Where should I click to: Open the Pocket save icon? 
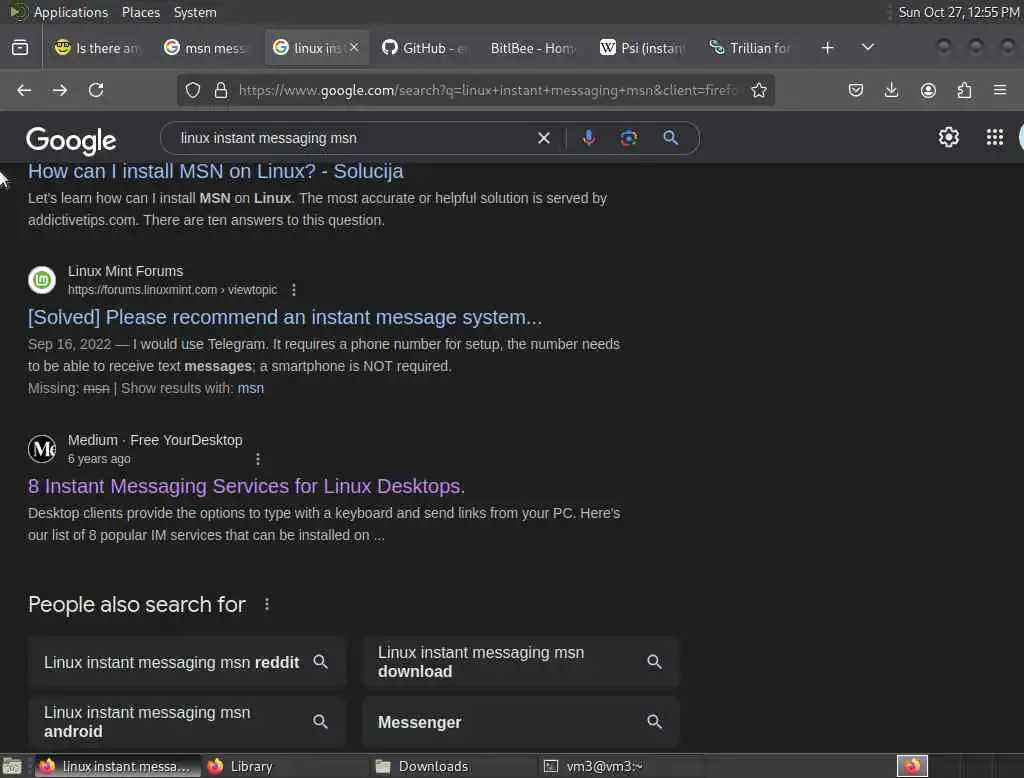pos(856,90)
